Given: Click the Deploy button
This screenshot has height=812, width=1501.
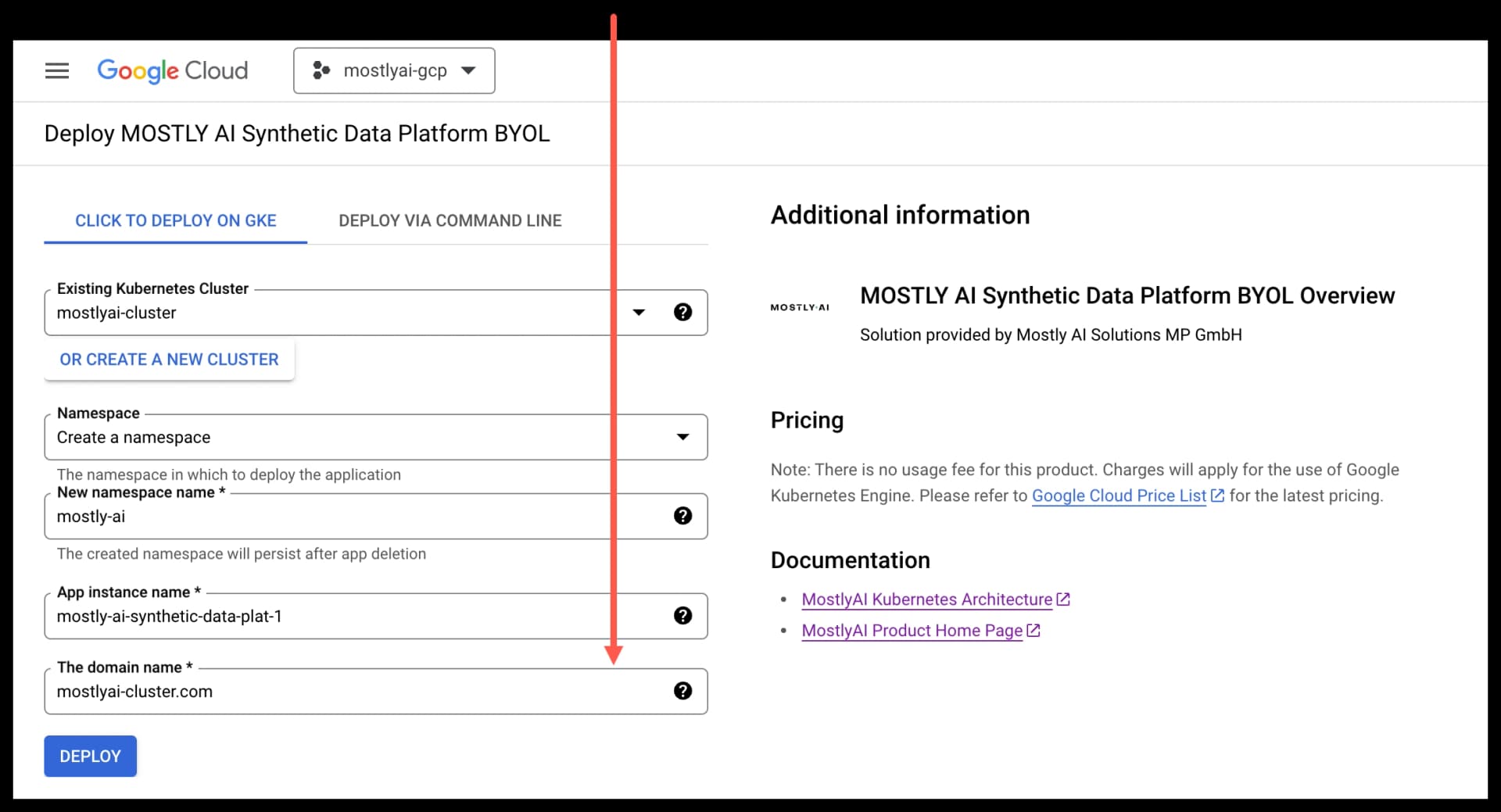Looking at the screenshot, I should tap(89, 756).
